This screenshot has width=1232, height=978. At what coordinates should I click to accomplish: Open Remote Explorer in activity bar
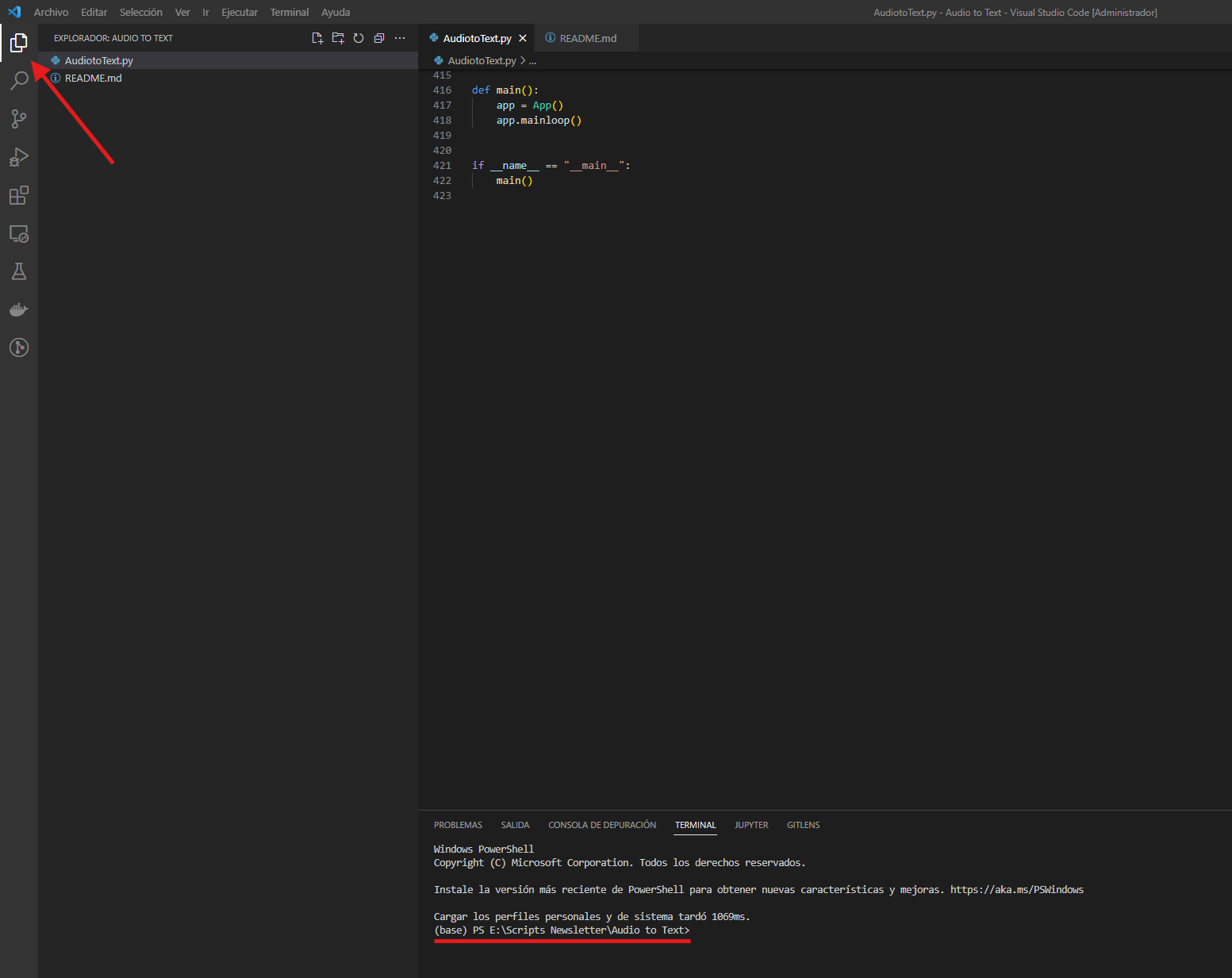point(19,234)
